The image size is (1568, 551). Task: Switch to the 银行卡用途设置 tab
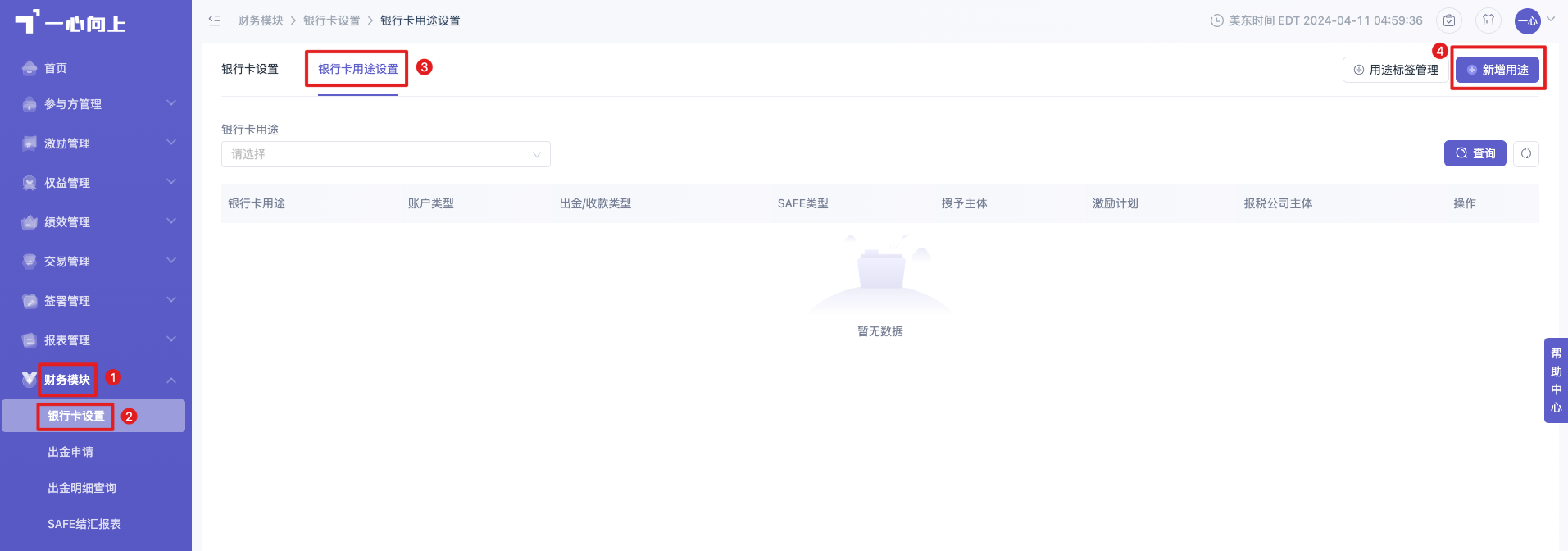pyautogui.click(x=358, y=69)
